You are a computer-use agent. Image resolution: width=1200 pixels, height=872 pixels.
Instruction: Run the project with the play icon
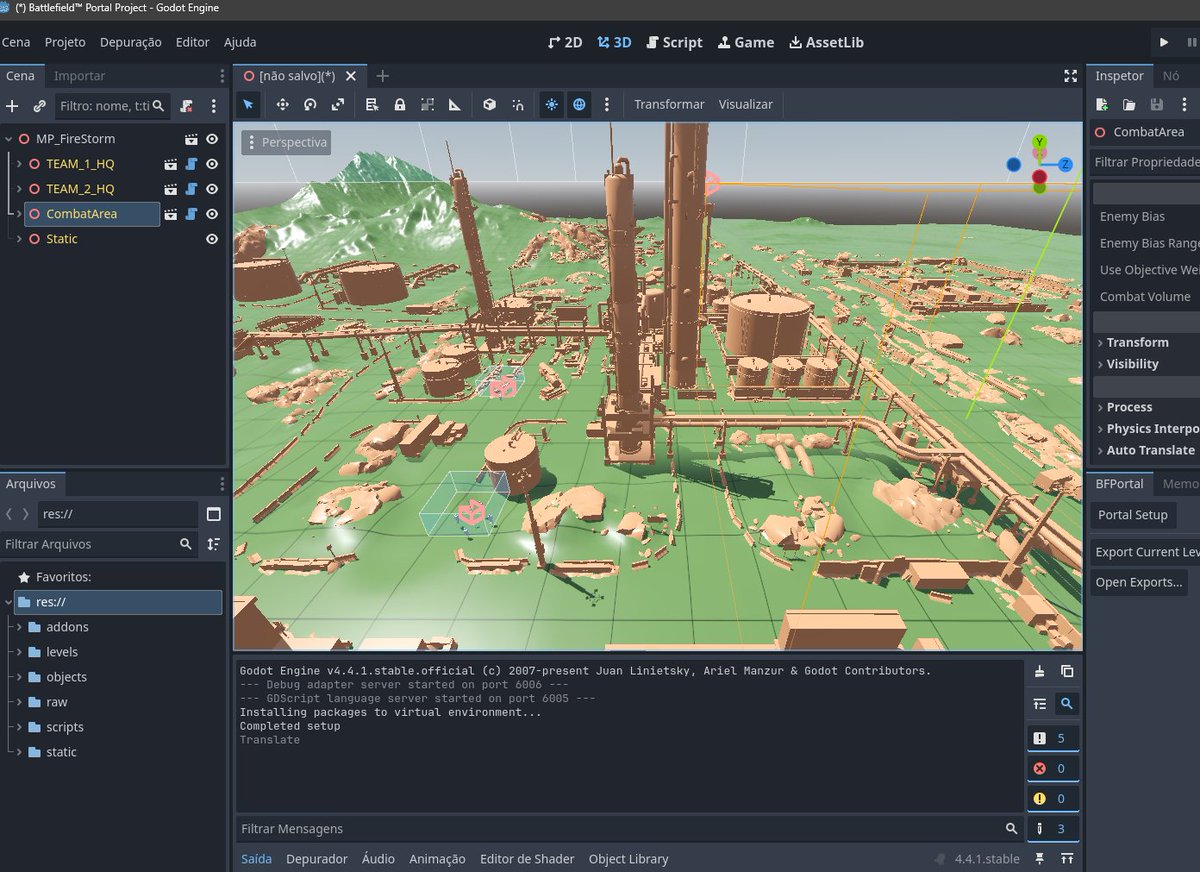coord(1164,42)
